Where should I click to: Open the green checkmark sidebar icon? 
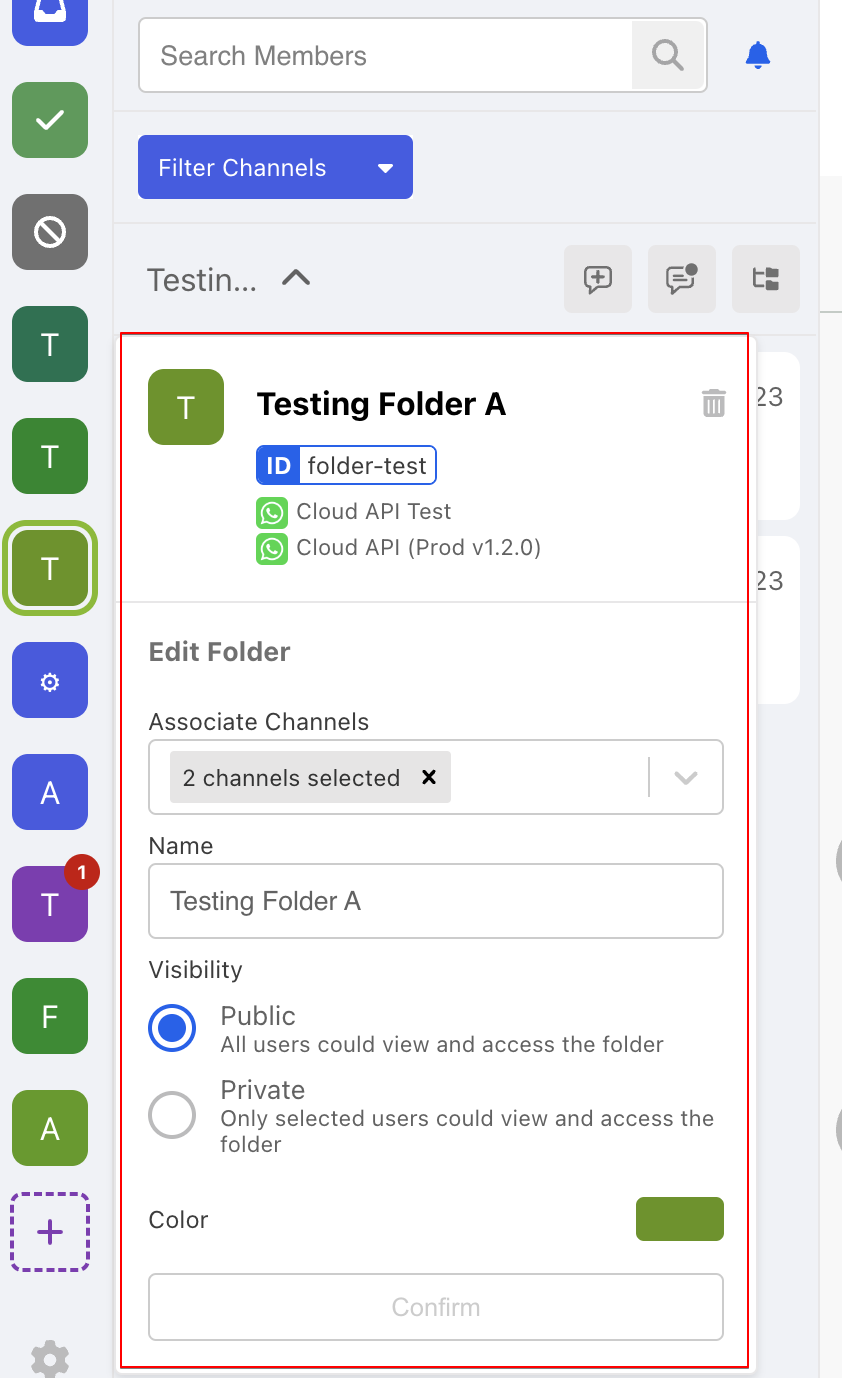pos(50,120)
